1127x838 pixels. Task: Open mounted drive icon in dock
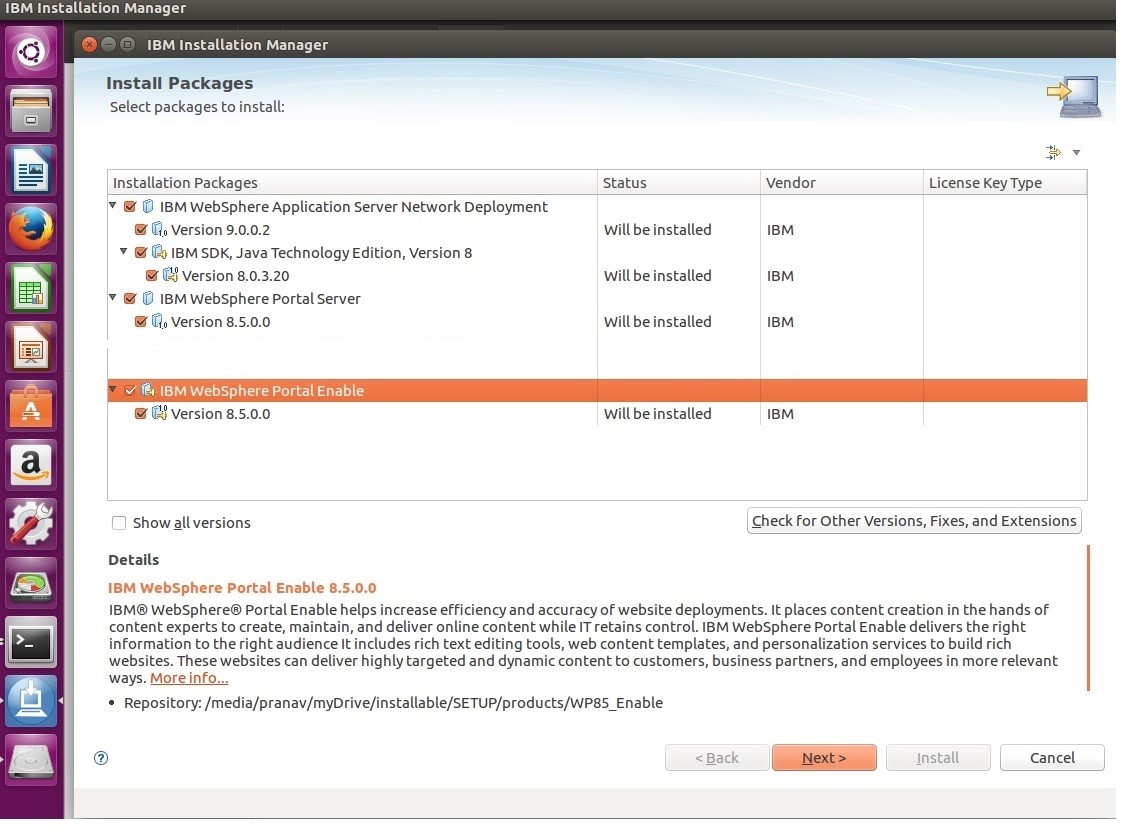(31, 760)
